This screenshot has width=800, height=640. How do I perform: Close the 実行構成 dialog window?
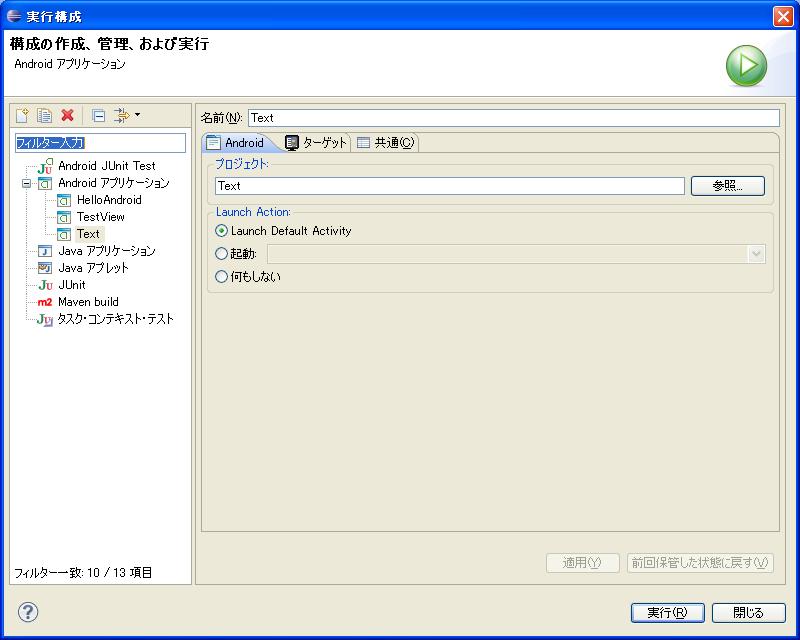[x=783, y=16]
